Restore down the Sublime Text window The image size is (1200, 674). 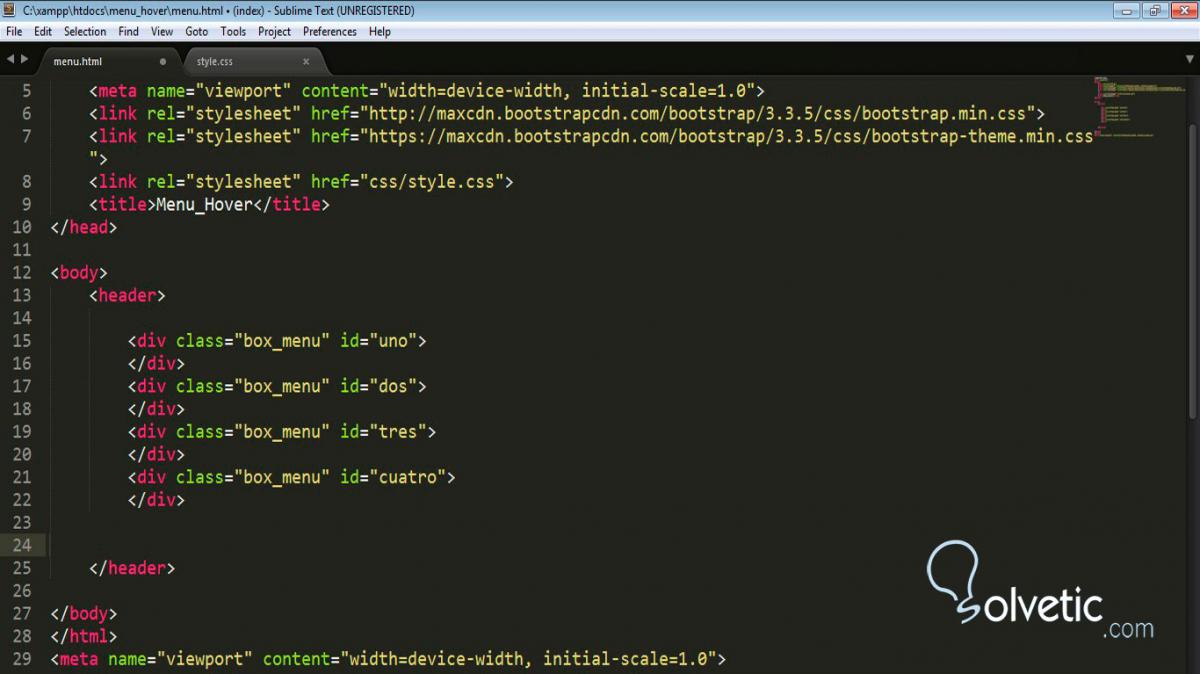point(1155,10)
